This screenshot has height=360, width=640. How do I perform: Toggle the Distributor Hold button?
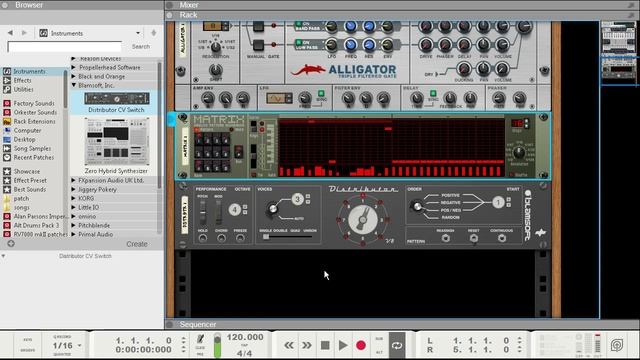tap(202, 238)
